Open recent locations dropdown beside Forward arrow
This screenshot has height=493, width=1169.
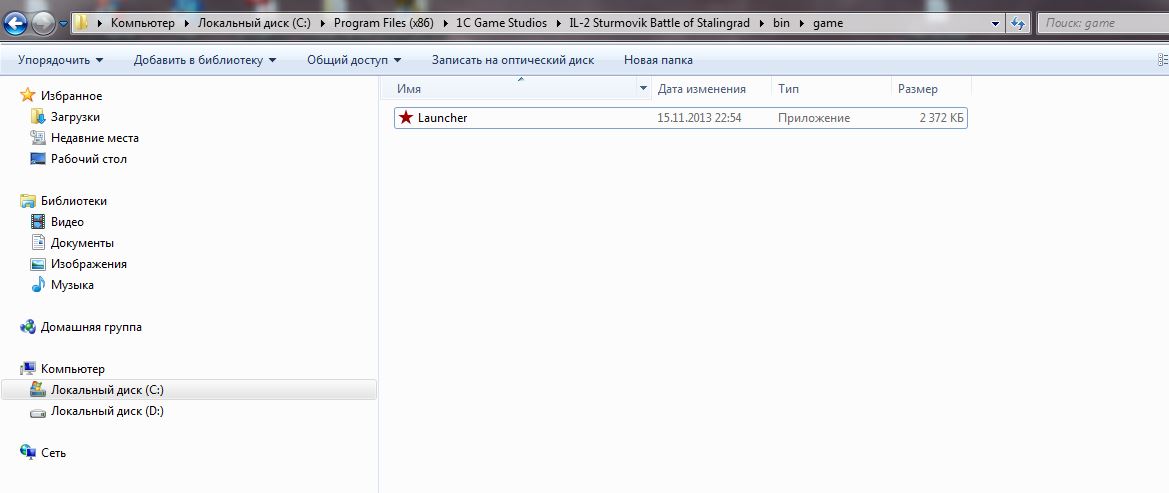[x=63, y=24]
